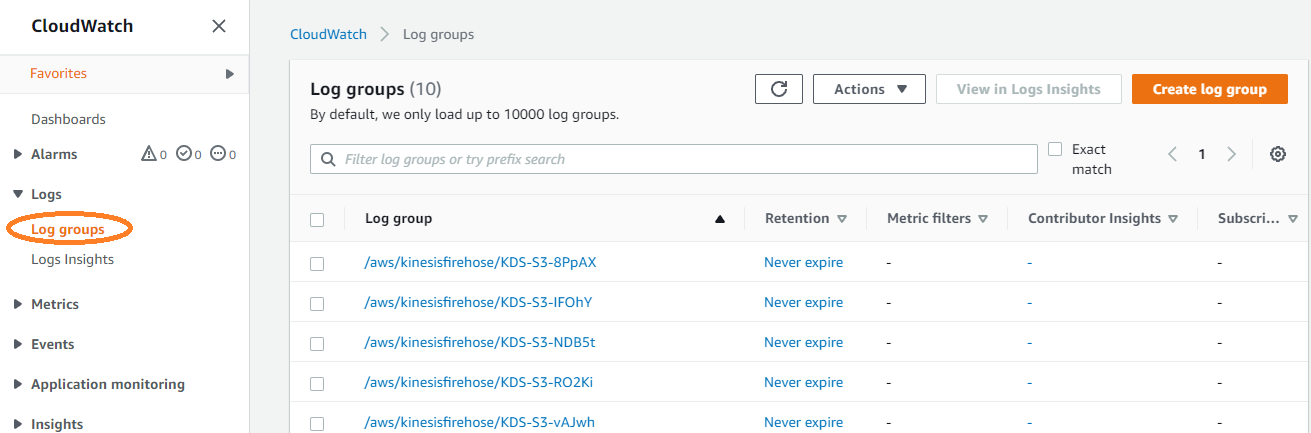The width and height of the screenshot is (1311, 433).
Task: Go to Dashboards in the sidebar
Action: pyautogui.click(x=68, y=119)
